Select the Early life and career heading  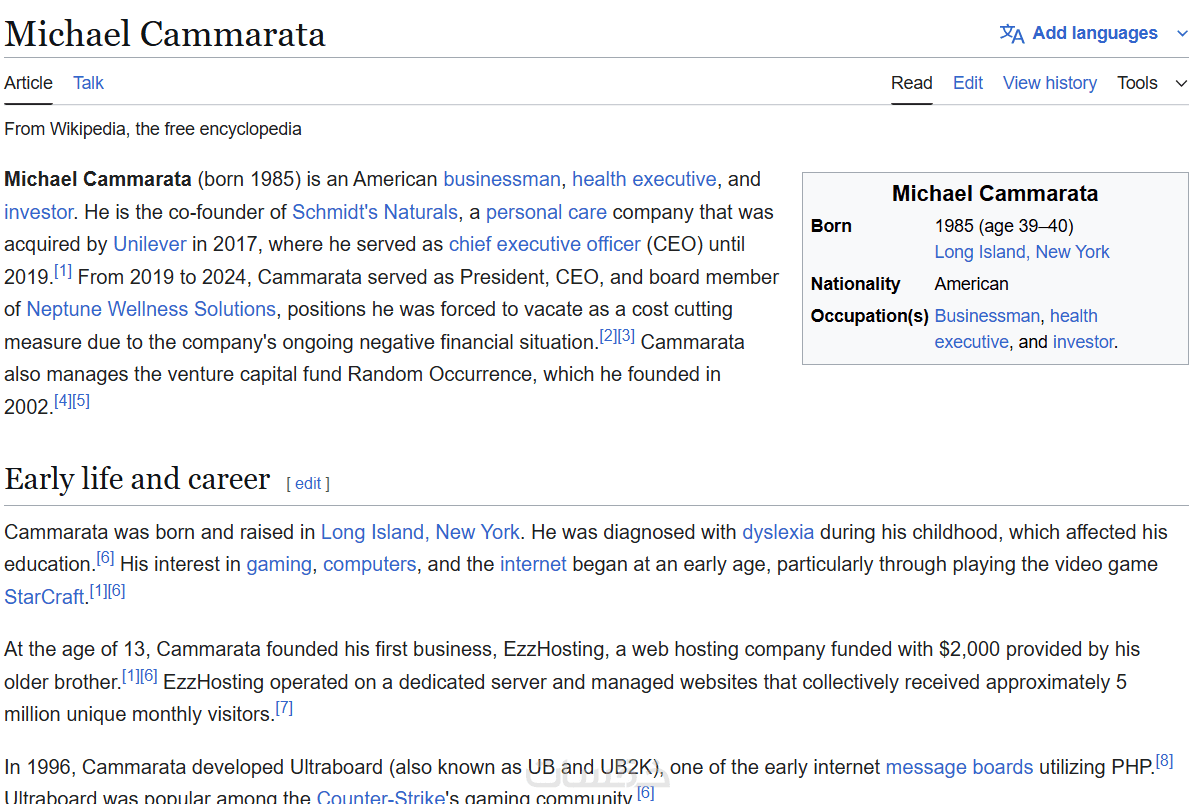click(137, 479)
